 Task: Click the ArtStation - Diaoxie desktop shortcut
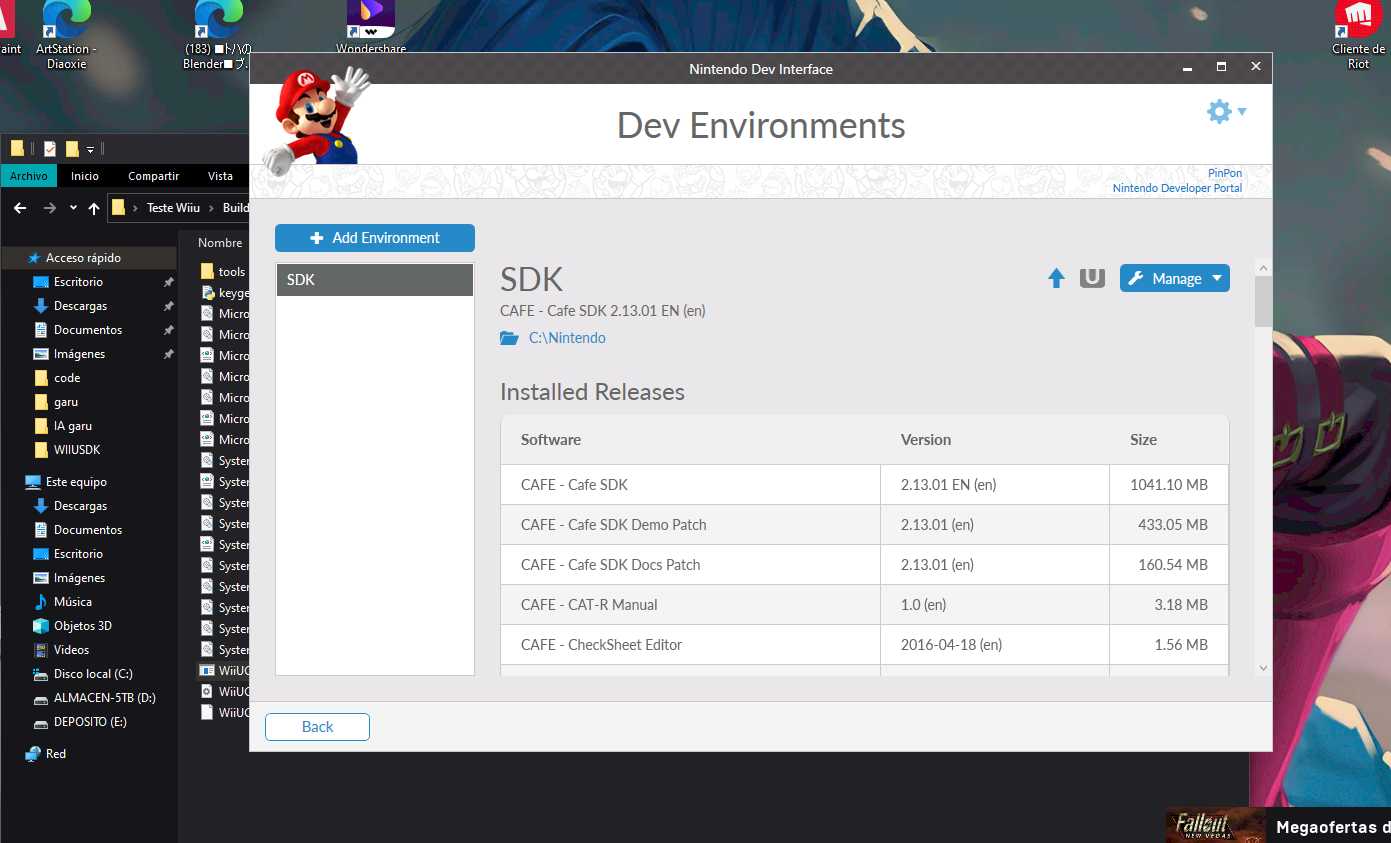click(x=66, y=34)
